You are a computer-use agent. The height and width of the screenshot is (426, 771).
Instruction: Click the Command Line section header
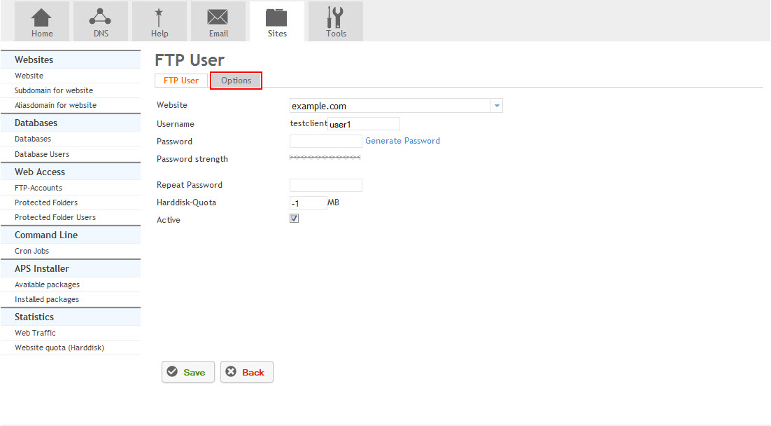71,235
